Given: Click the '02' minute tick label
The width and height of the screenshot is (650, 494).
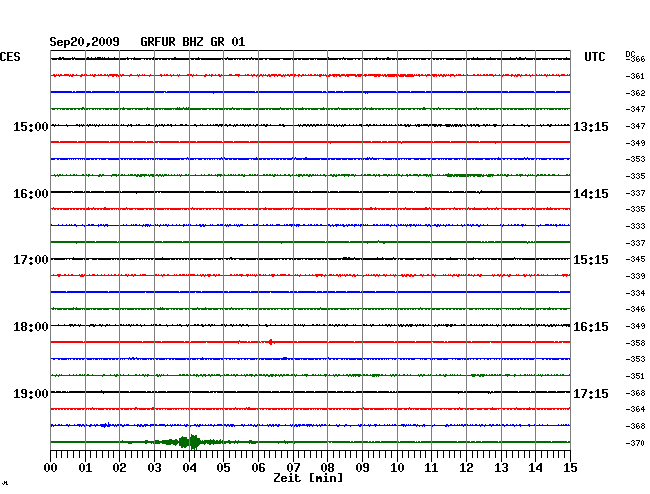Looking at the screenshot, I should pyautogui.click(x=119, y=468).
